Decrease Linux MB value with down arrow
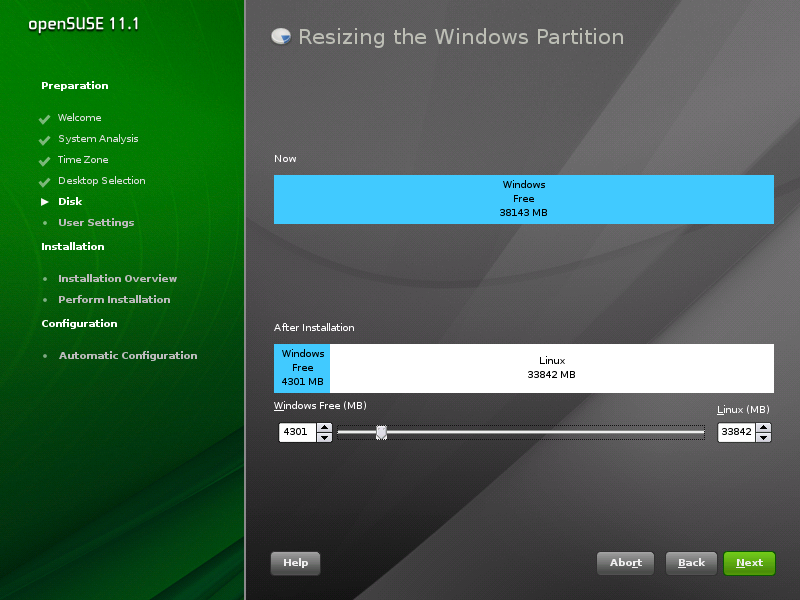This screenshot has height=600, width=800. click(x=763, y=437)
